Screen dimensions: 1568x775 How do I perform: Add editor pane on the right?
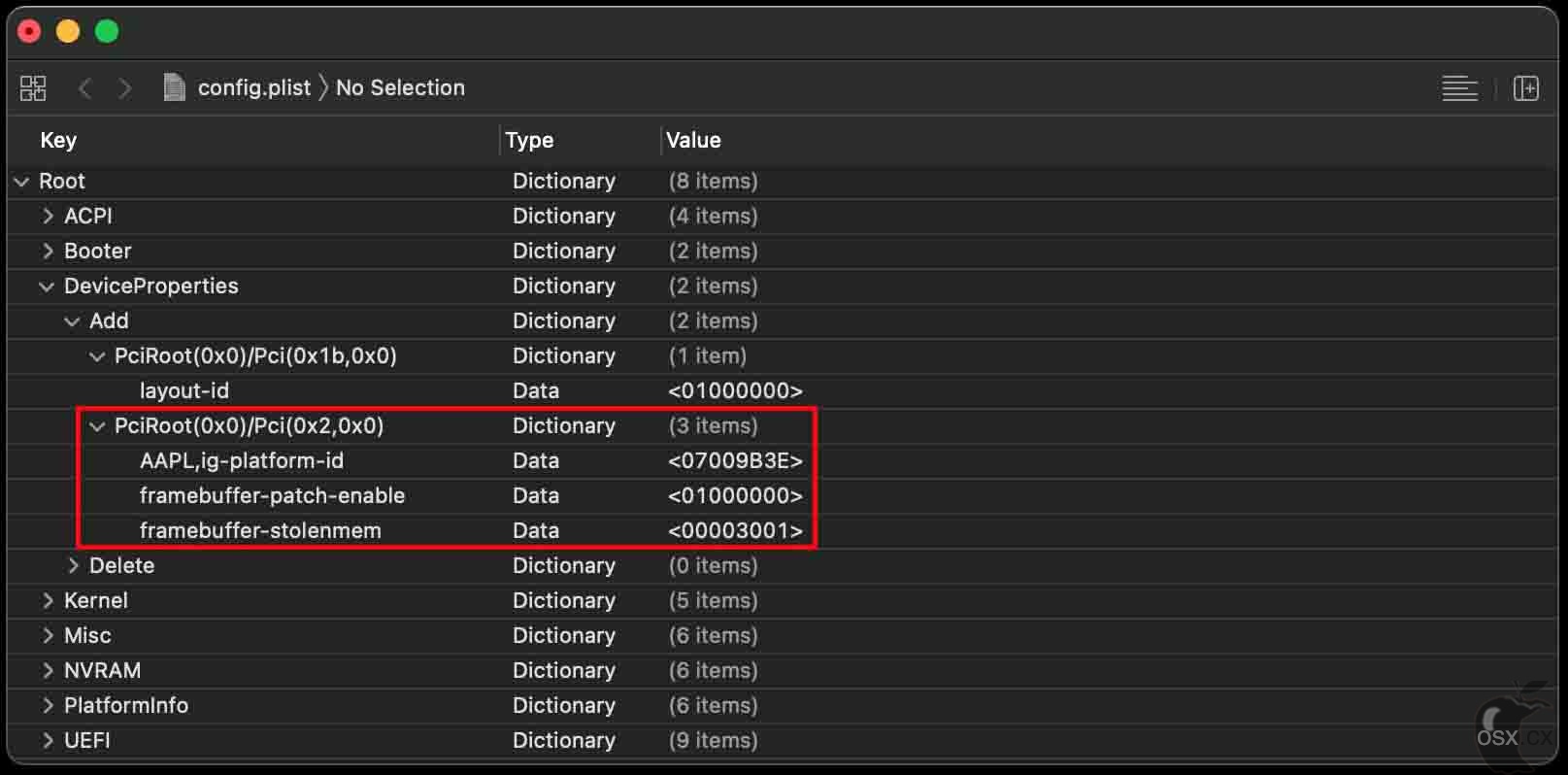1526,88
